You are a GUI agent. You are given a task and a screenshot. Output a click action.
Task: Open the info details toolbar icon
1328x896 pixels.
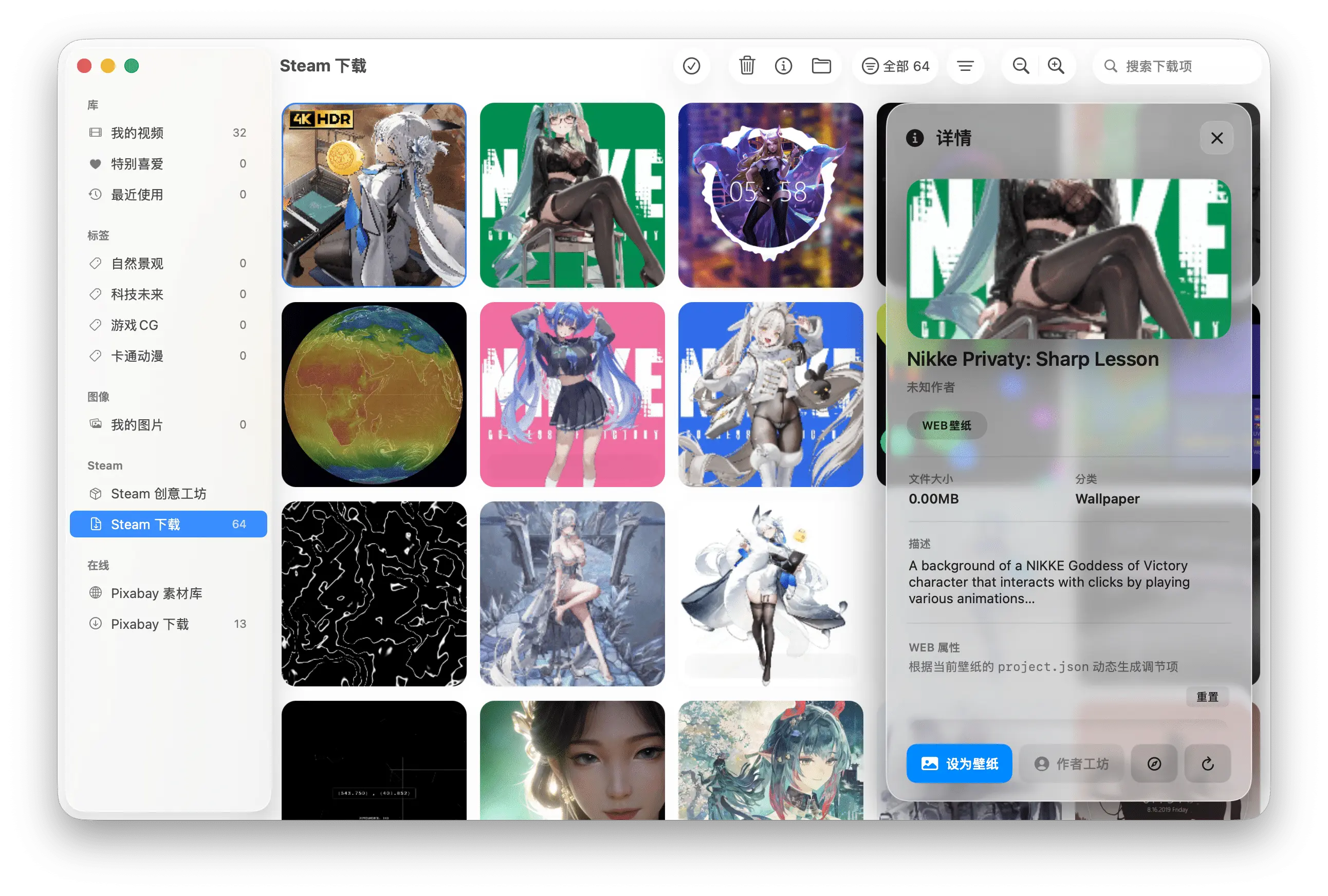[x=783, y=66]
